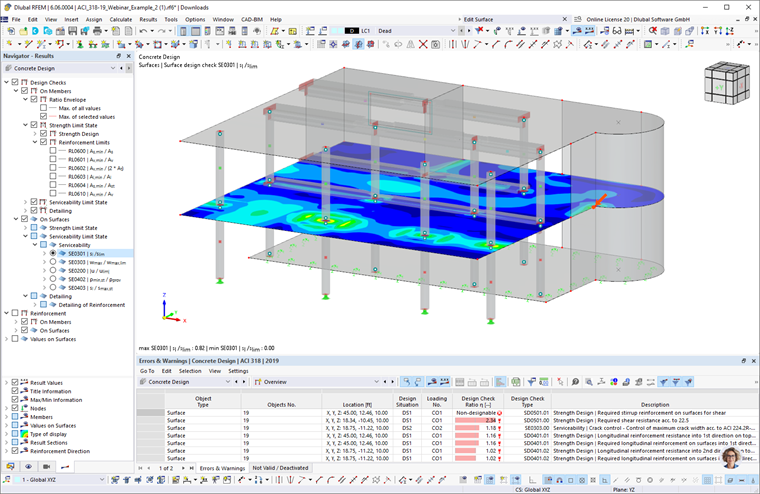Go to next load case arrow
Screen dimensions: 760x494
[469, 31]
